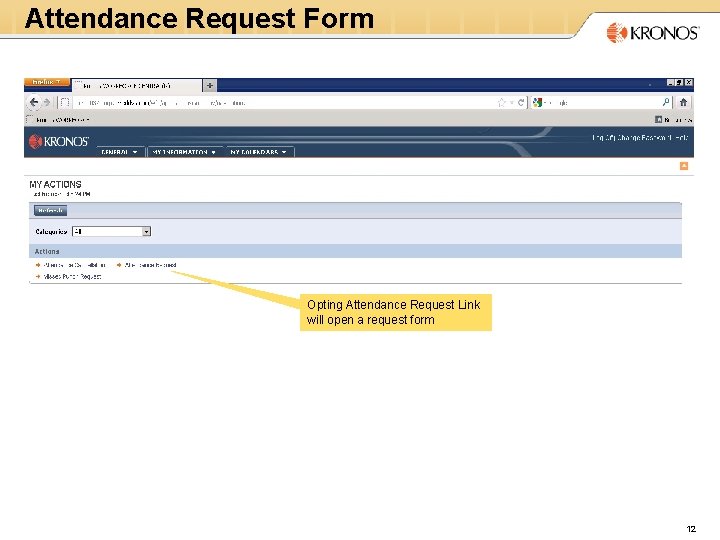Image resolution: width=720 pixels, height=540 pixels.
Task: Expand the MY CALENDARS menu
Action: (259, 152)
